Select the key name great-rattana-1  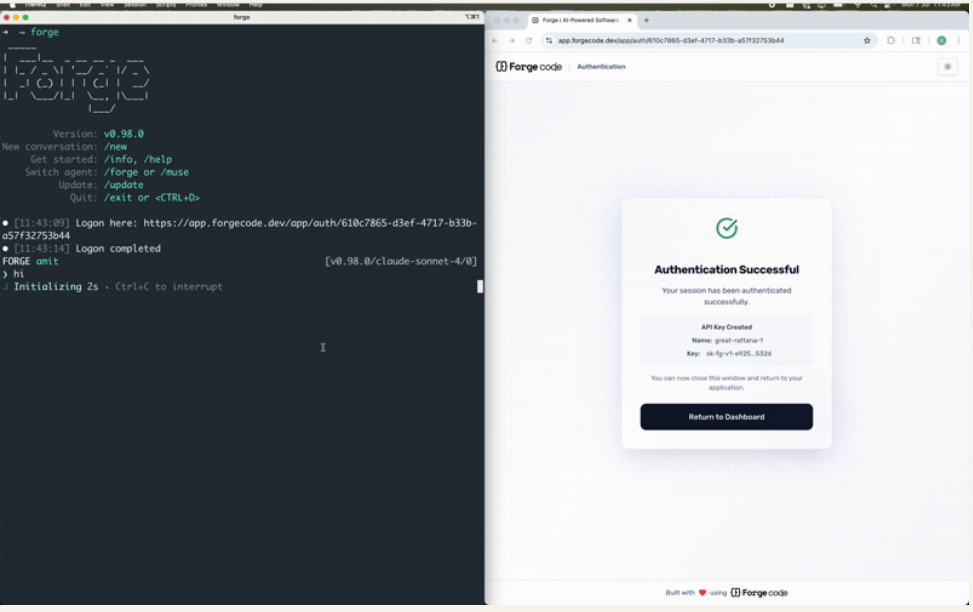click(x=739, y=340)
